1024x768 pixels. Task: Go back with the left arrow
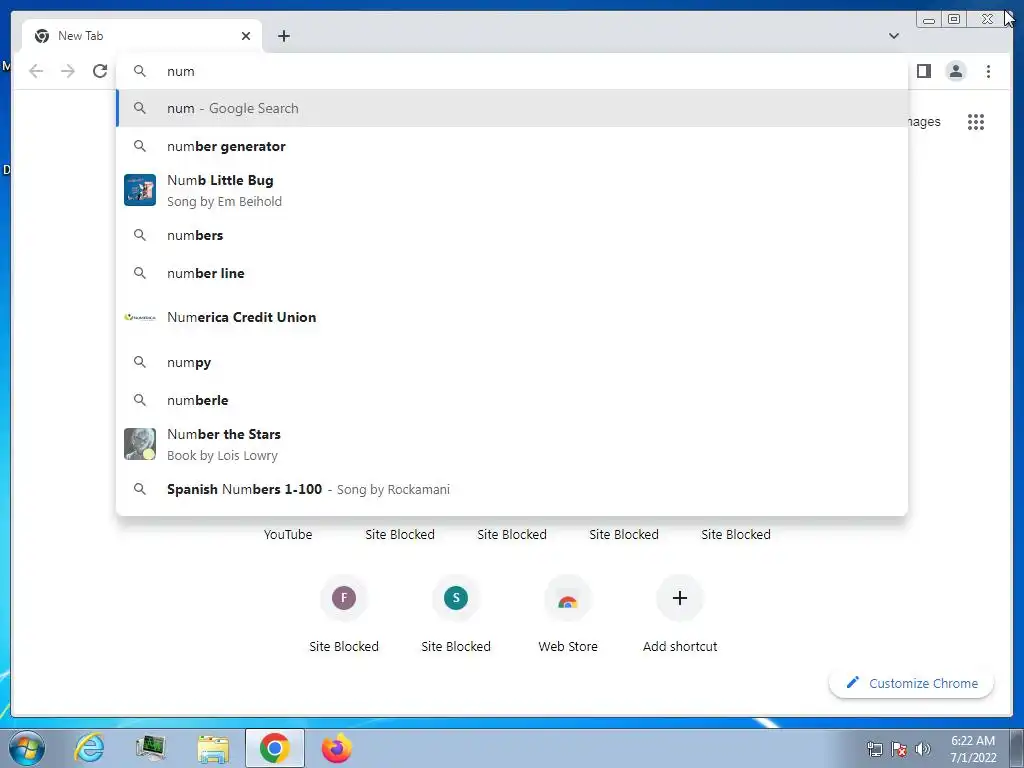click(36, 71)
